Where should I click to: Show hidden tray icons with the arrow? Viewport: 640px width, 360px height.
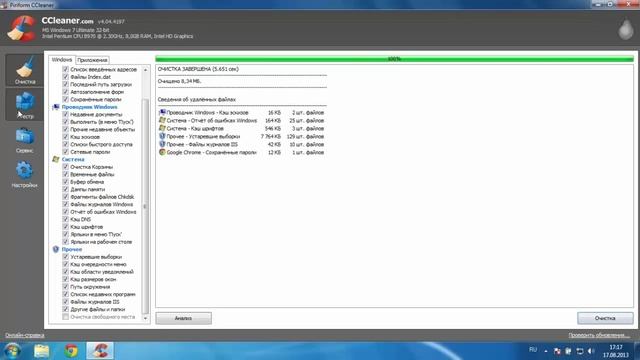546,351
